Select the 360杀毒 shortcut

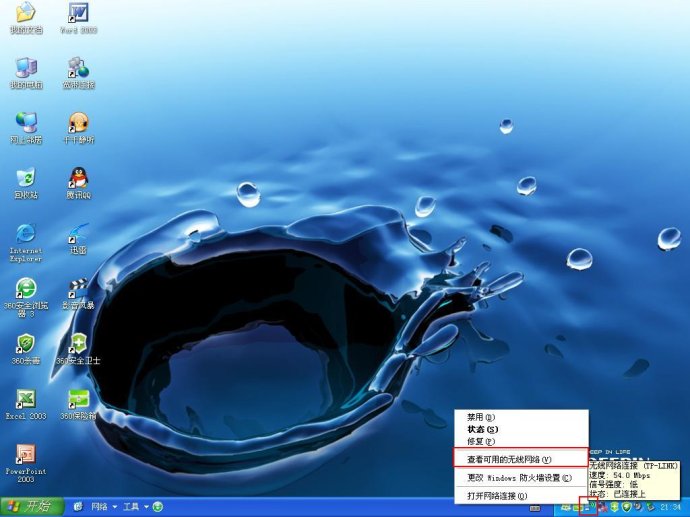tap(26, 349)
